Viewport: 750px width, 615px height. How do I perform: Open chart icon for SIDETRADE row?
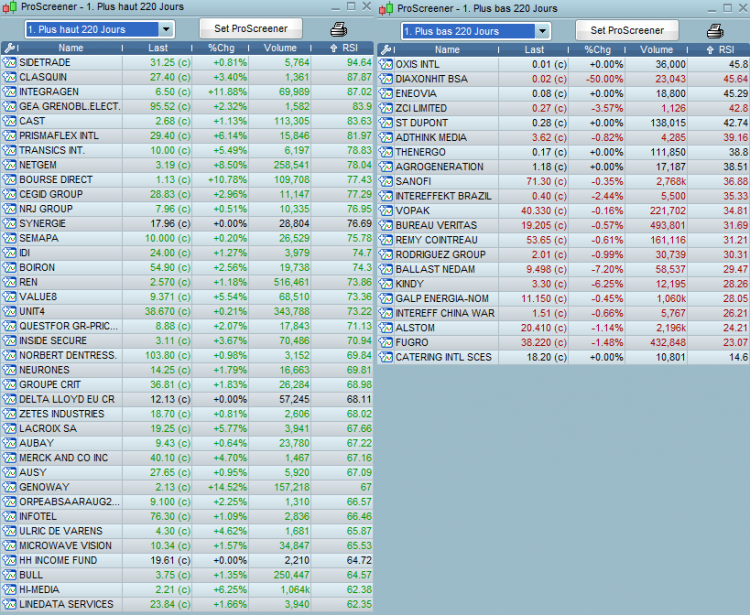pyautogui.click(x=9, y=63)
